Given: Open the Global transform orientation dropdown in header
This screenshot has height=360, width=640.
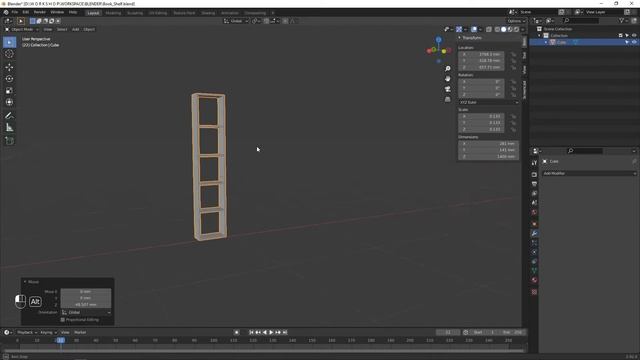Looking at the screenshot, I should click(x=236, y=21).
